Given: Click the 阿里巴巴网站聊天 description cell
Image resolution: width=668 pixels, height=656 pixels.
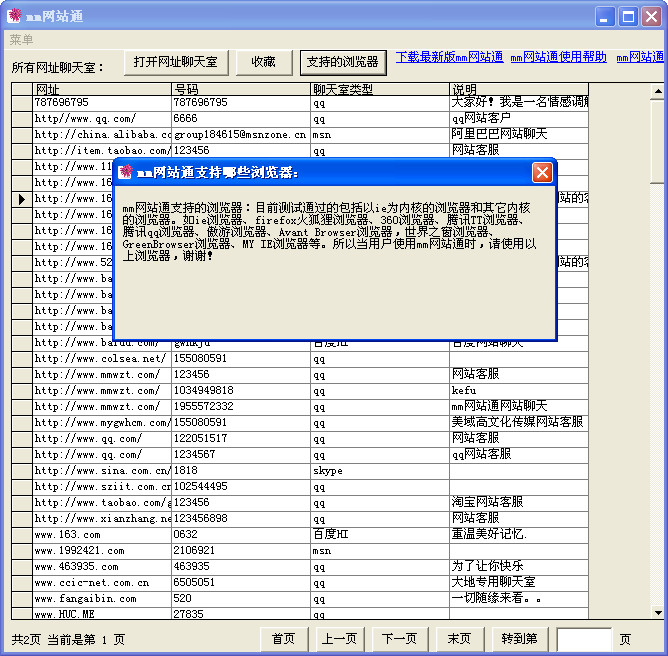Looking at the screenshot, I should 519,135.
